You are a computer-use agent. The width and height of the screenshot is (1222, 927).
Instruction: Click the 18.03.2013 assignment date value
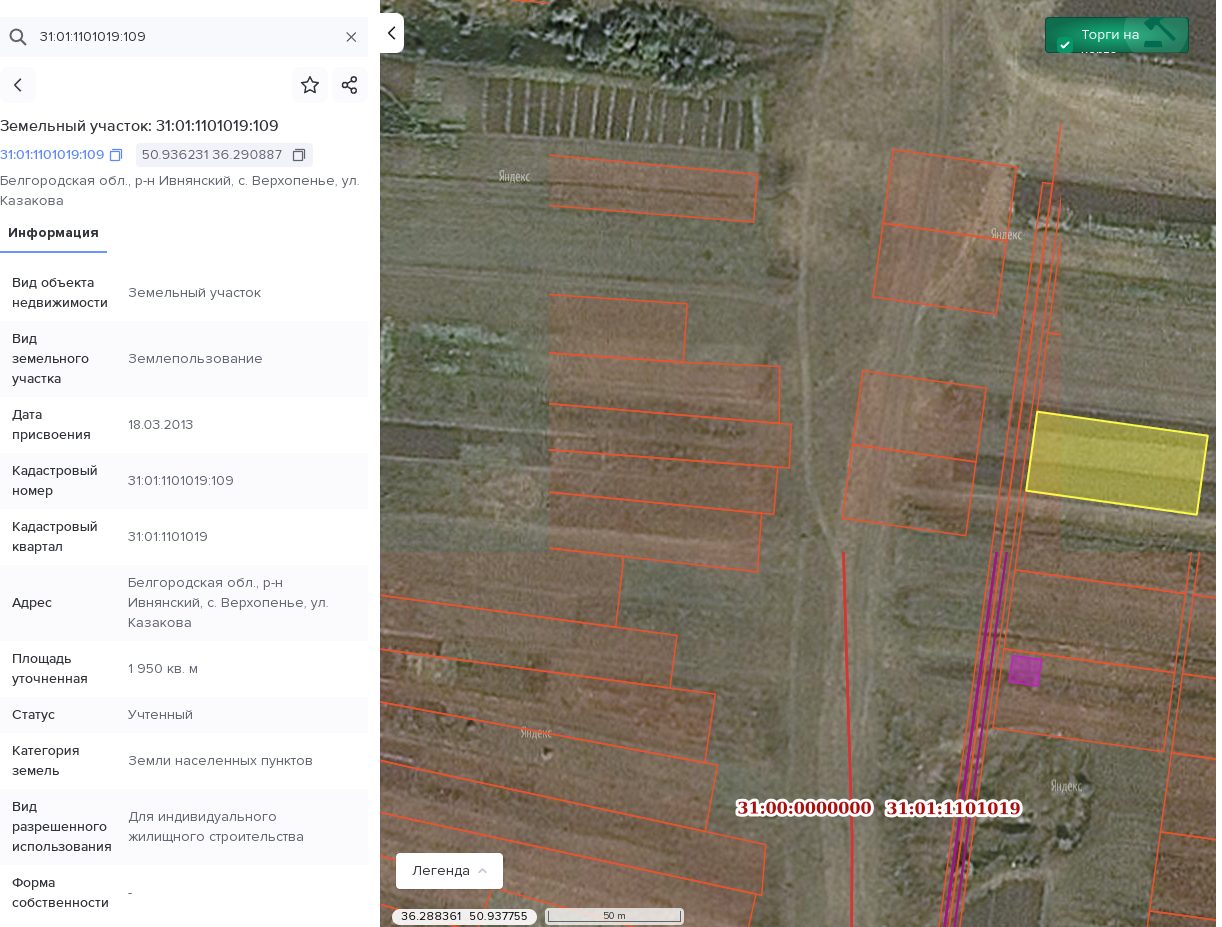coord(161,425)
